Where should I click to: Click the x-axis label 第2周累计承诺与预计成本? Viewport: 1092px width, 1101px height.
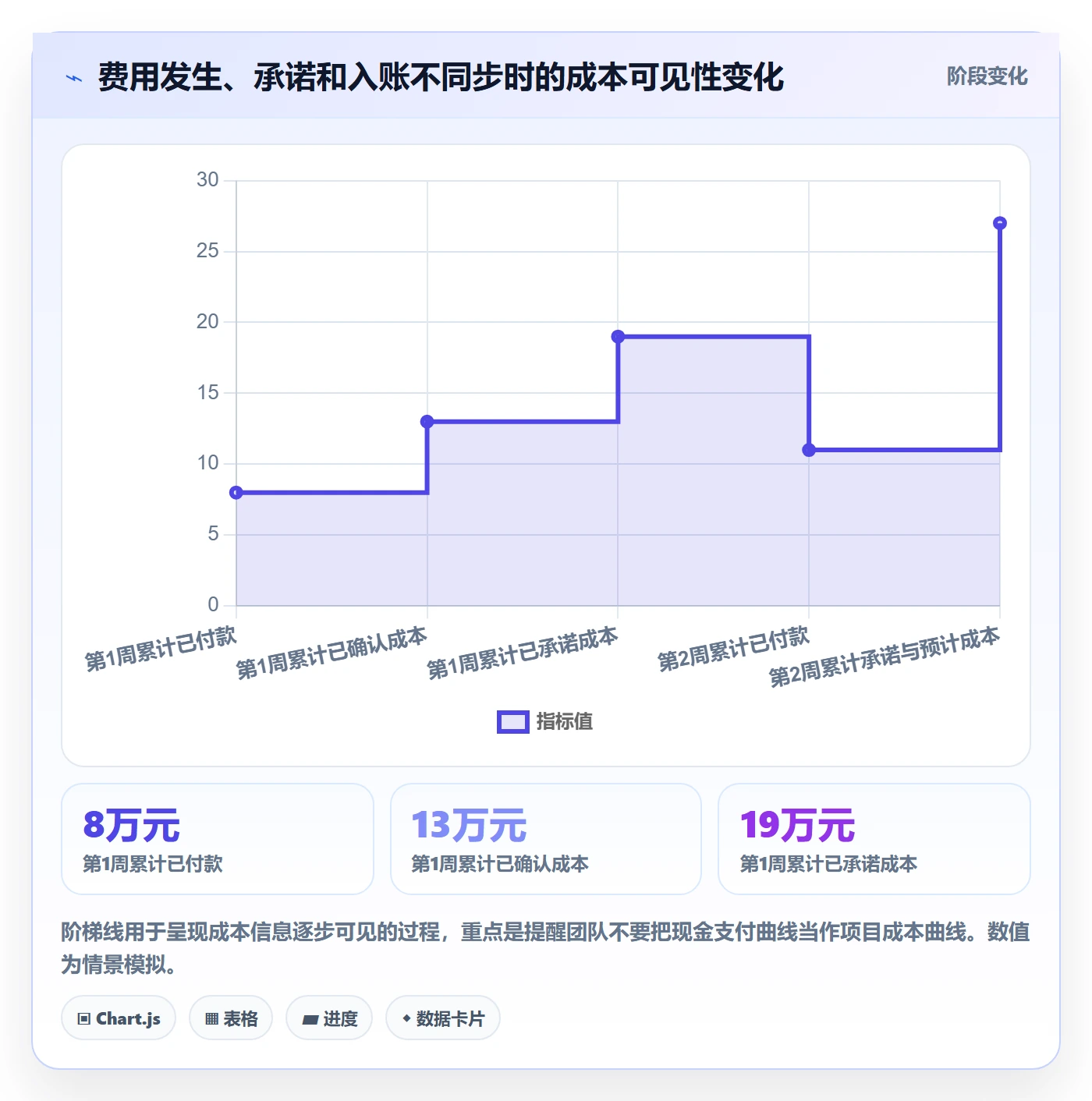point(885,657)
